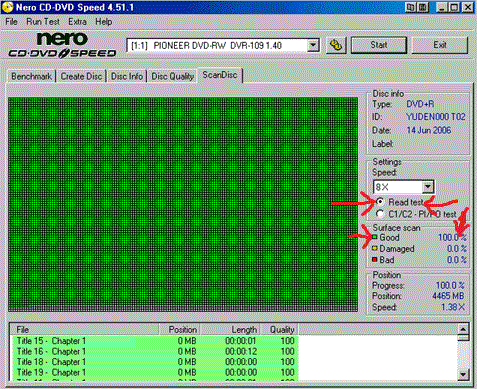477x389 pixels.
Task: Click the disc type value DVD+R
Action: pyautogui.click(x=420, y=104)
